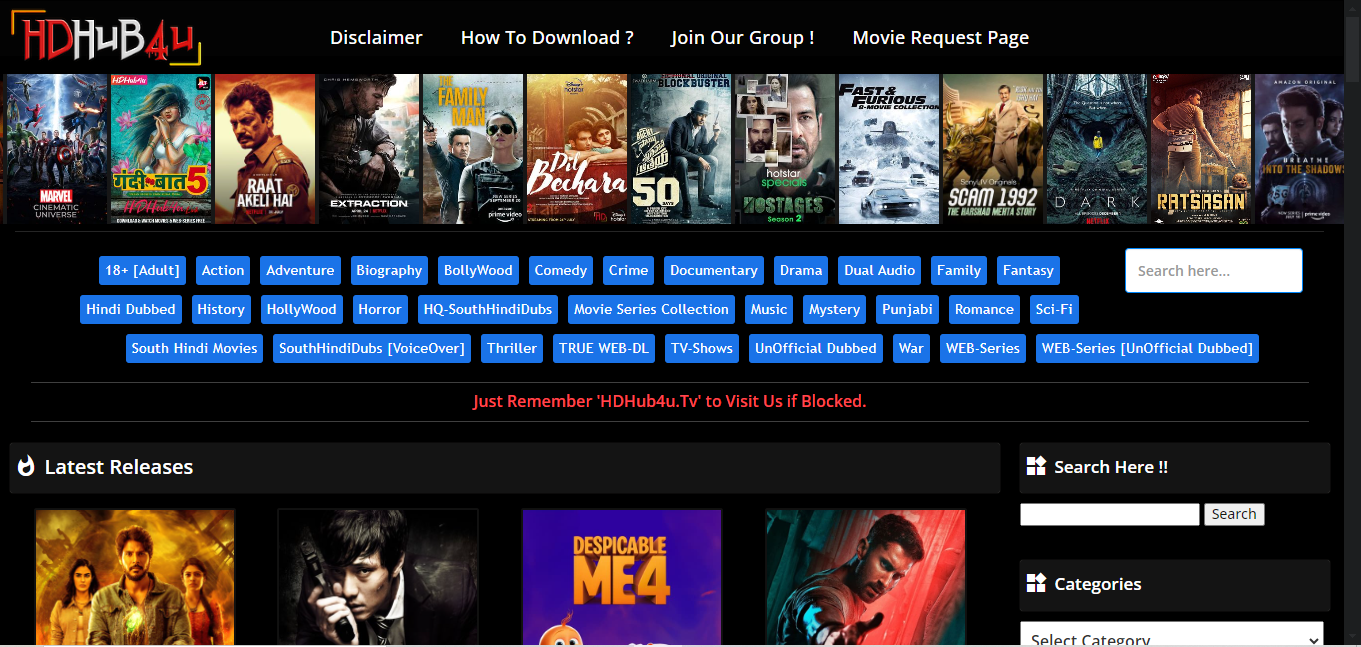The image size is (1361, 647).
Task: Select the Romance tag
Action: pyautogui.click(x=984, y=309)
